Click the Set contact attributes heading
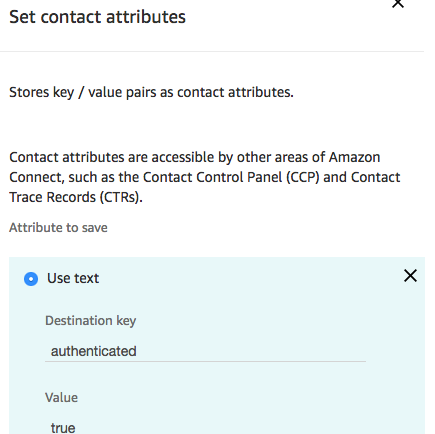 tap(97, 17)
